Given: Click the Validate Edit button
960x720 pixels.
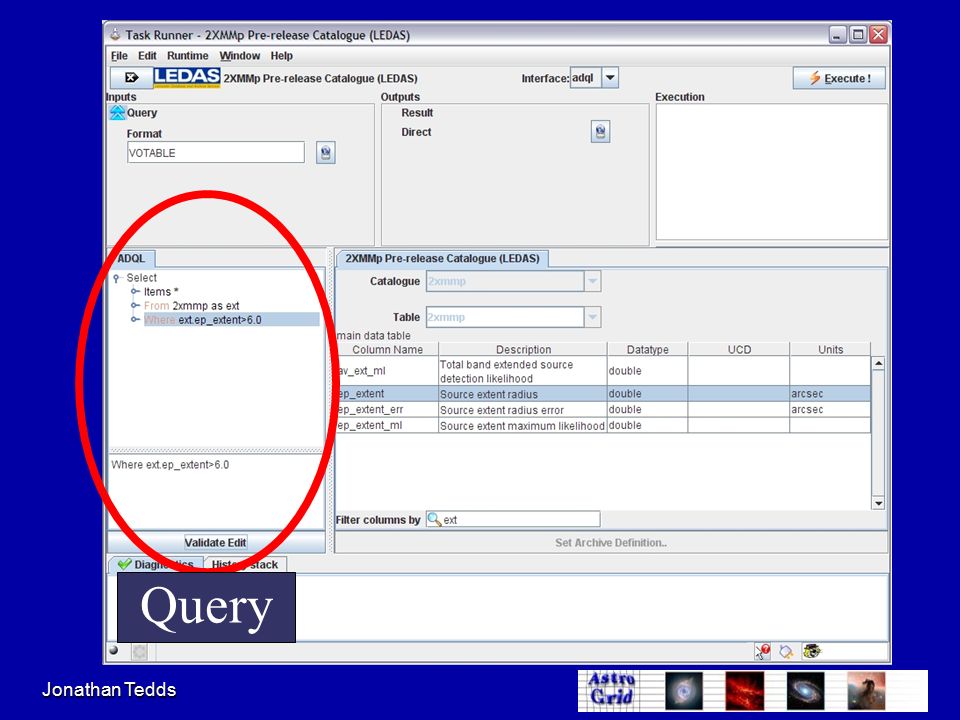Looking at the screenshot, I should click(x=216, y=542).
